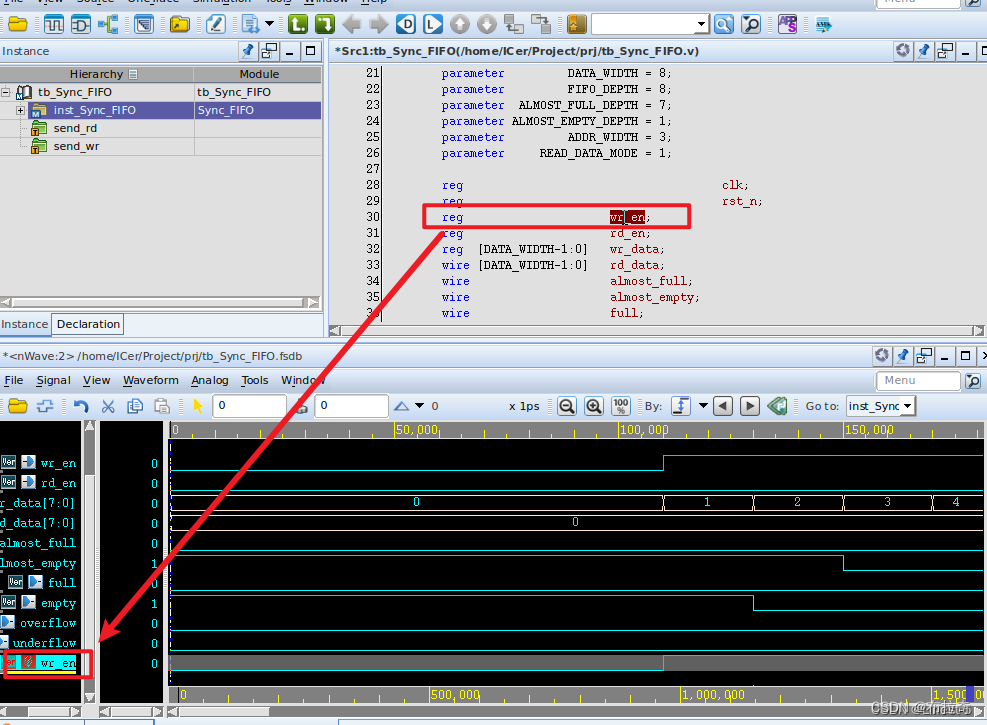Cut selected signal in nWave

pos(108,406)
